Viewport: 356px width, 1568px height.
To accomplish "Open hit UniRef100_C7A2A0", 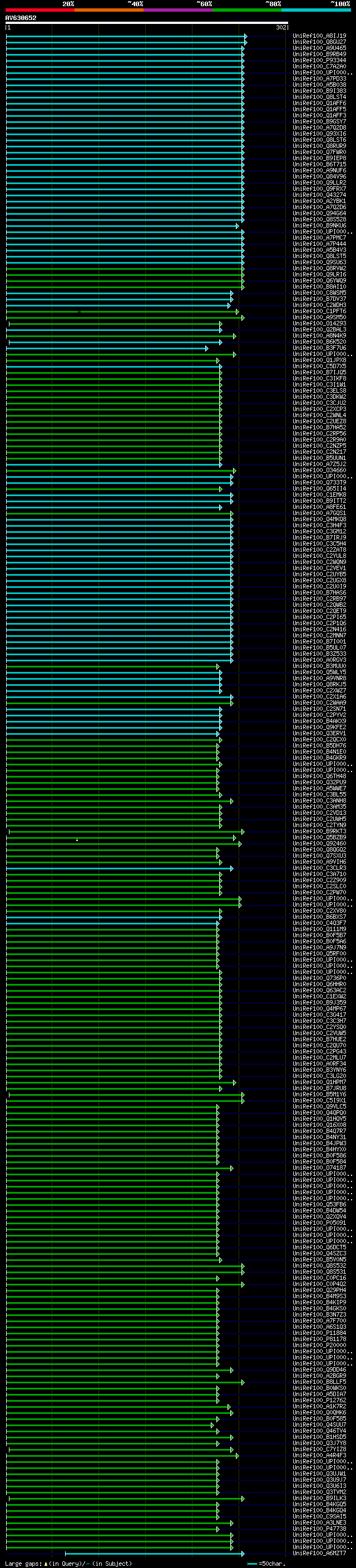I will 319,66.
